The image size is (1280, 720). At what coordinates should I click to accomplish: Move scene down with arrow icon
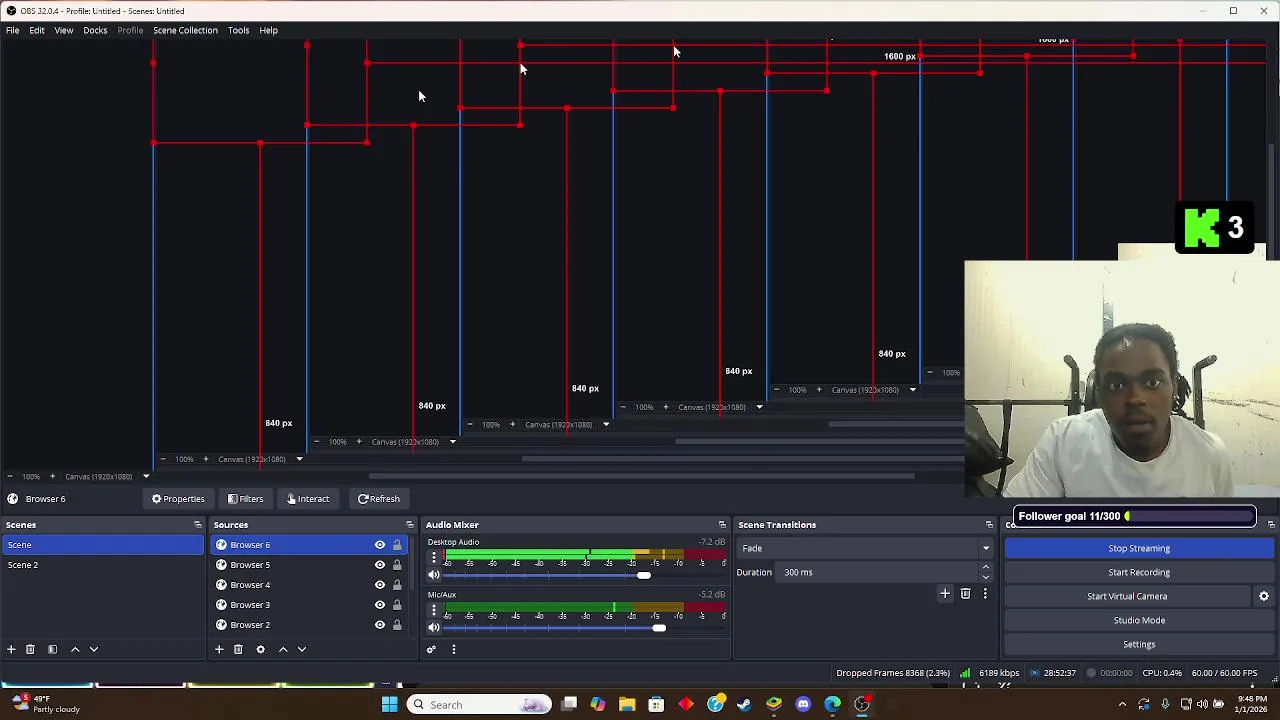tap(94, 649)
